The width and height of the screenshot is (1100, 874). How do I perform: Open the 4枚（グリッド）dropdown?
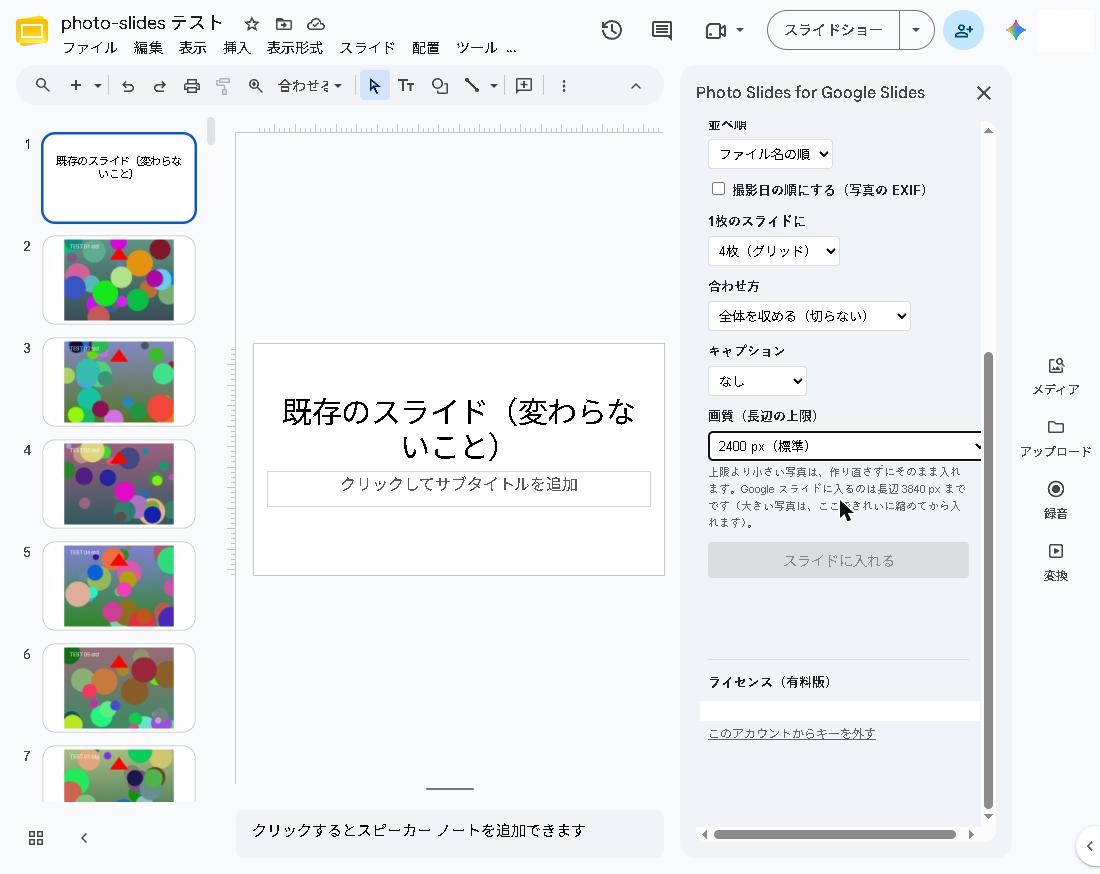coord(773,251)
